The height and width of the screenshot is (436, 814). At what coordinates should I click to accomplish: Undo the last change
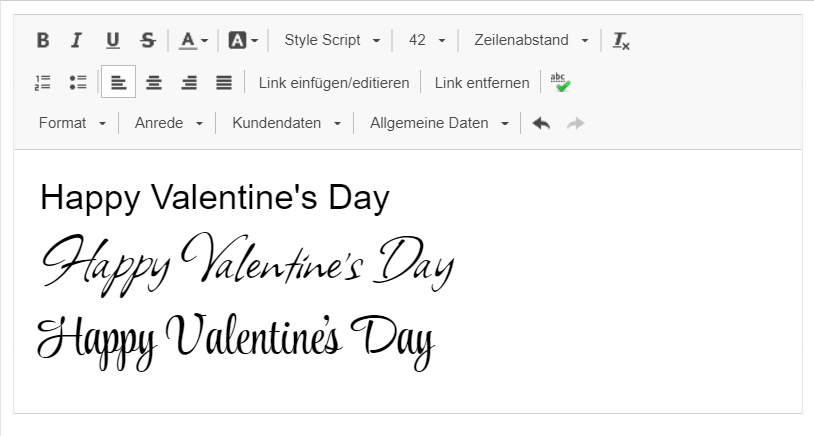pyautogui.click(x=541, y=123)
